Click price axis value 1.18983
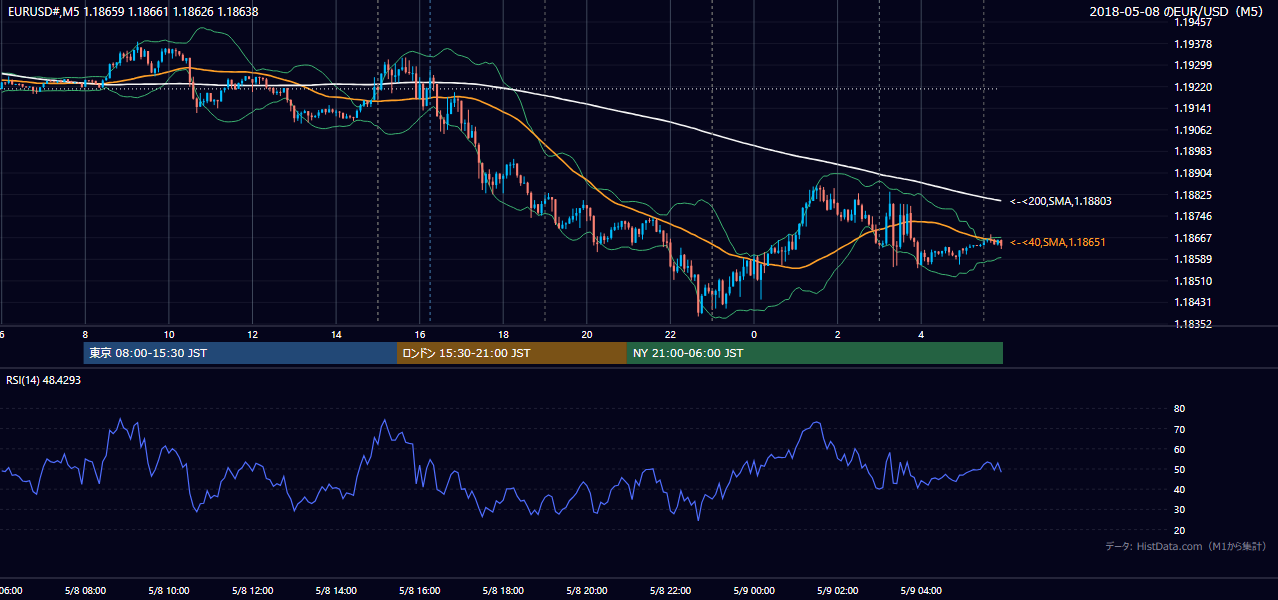1278x600 pixels. click(1192, 151)
